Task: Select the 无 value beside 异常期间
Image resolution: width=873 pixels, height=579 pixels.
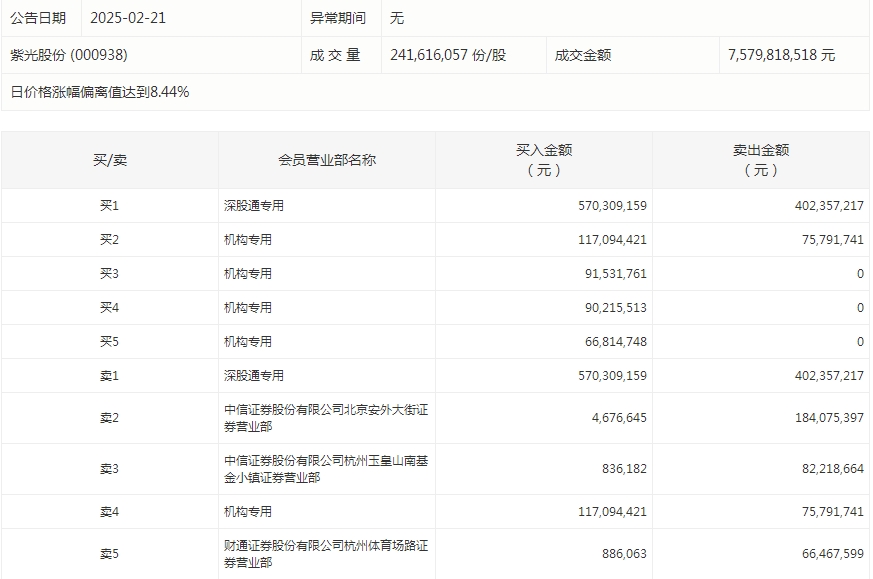Action: (396, 18)
